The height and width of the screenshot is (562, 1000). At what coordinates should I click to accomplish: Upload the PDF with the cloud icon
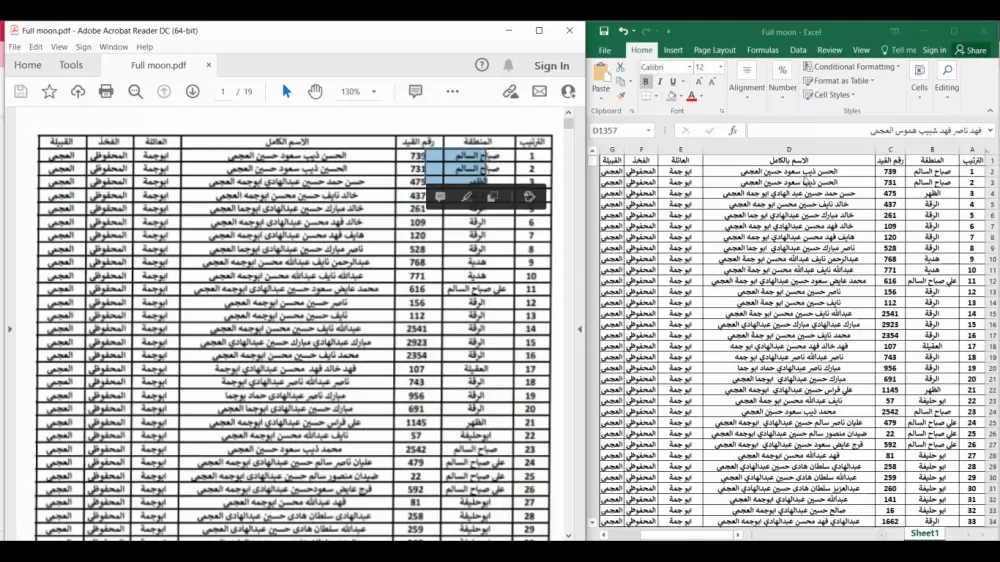pos(78,92)
